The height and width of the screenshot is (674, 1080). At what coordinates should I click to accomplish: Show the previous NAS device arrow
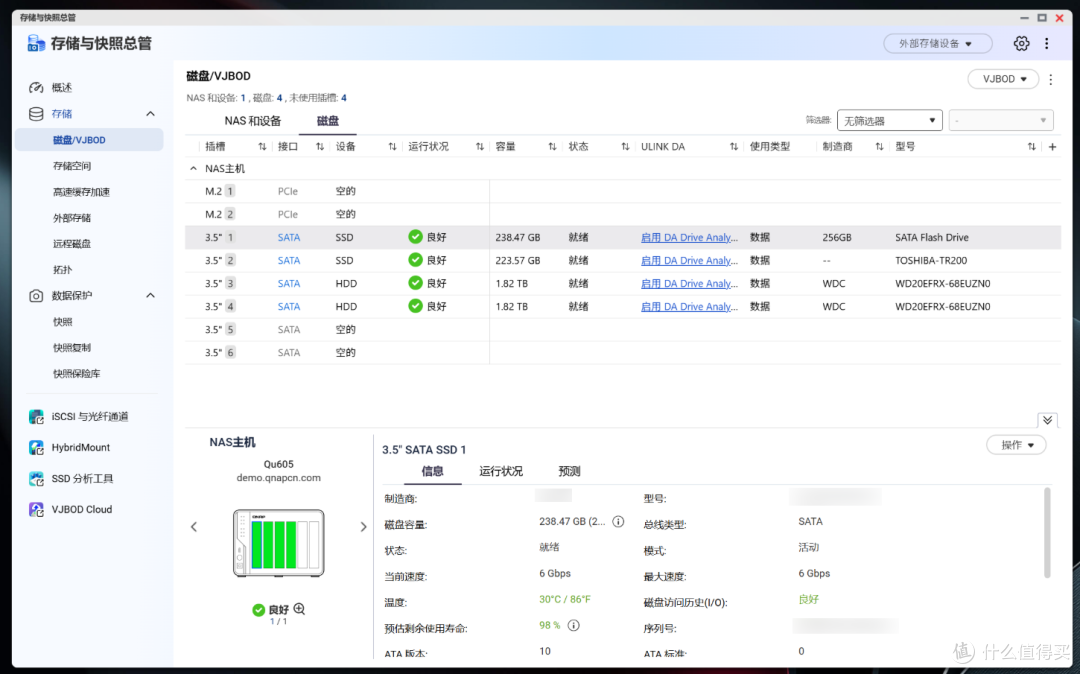tap(194, 527)
